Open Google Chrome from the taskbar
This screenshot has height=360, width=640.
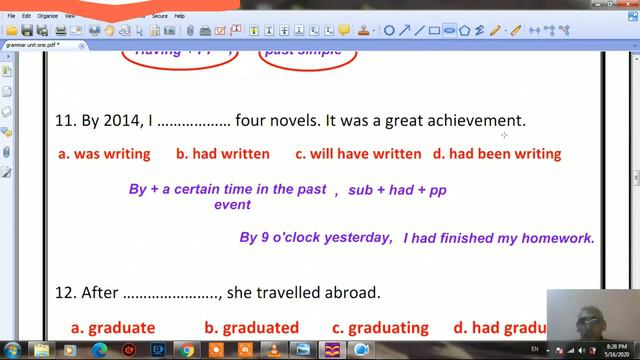(187, 350)
